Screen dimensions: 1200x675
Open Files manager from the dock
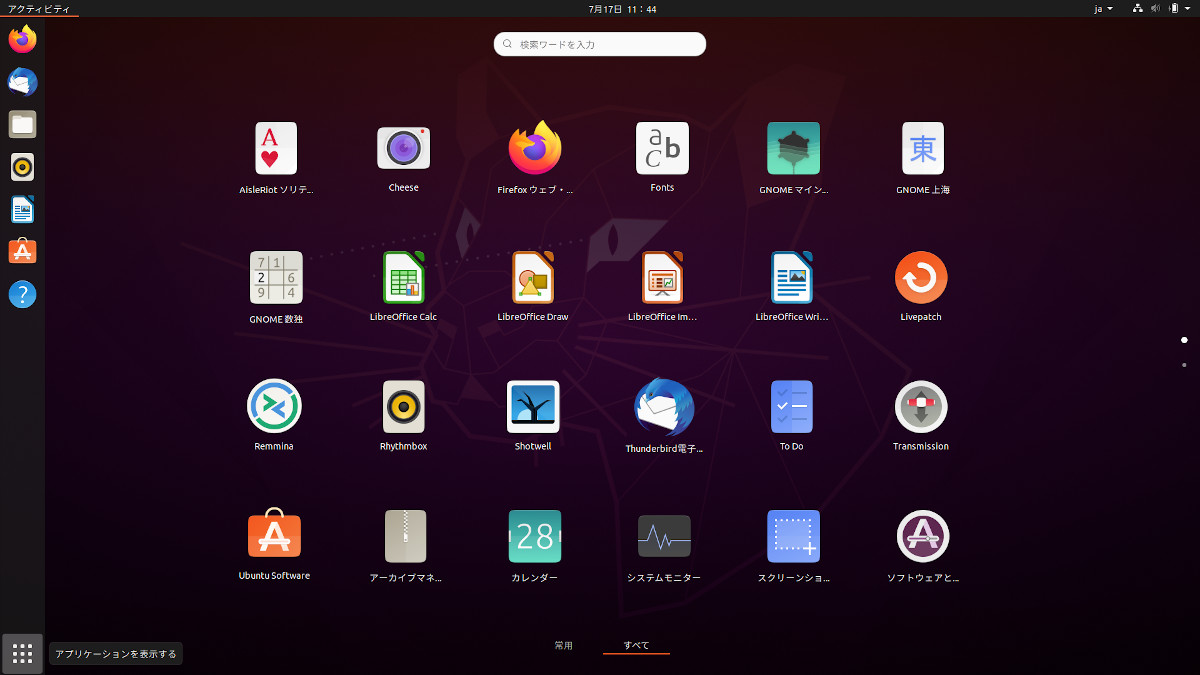click(22, 125)
